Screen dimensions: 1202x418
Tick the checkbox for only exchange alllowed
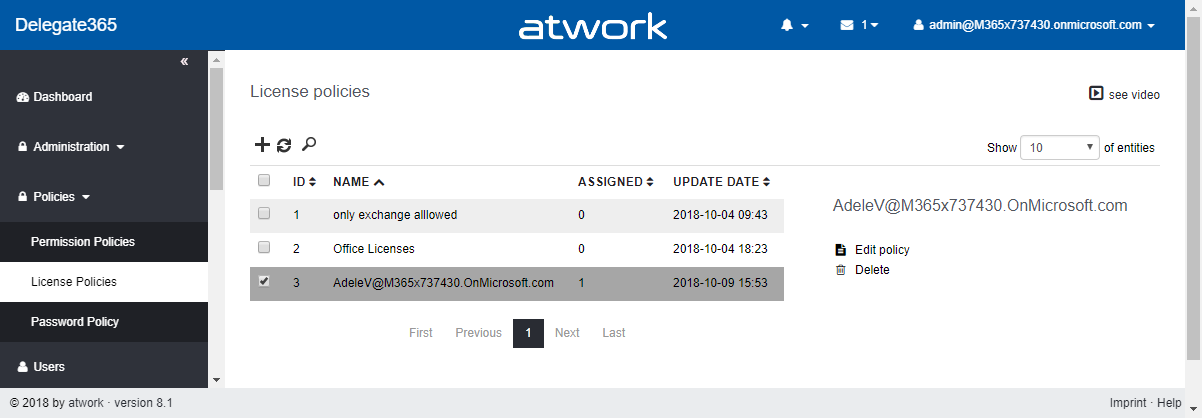coord(264,213)
